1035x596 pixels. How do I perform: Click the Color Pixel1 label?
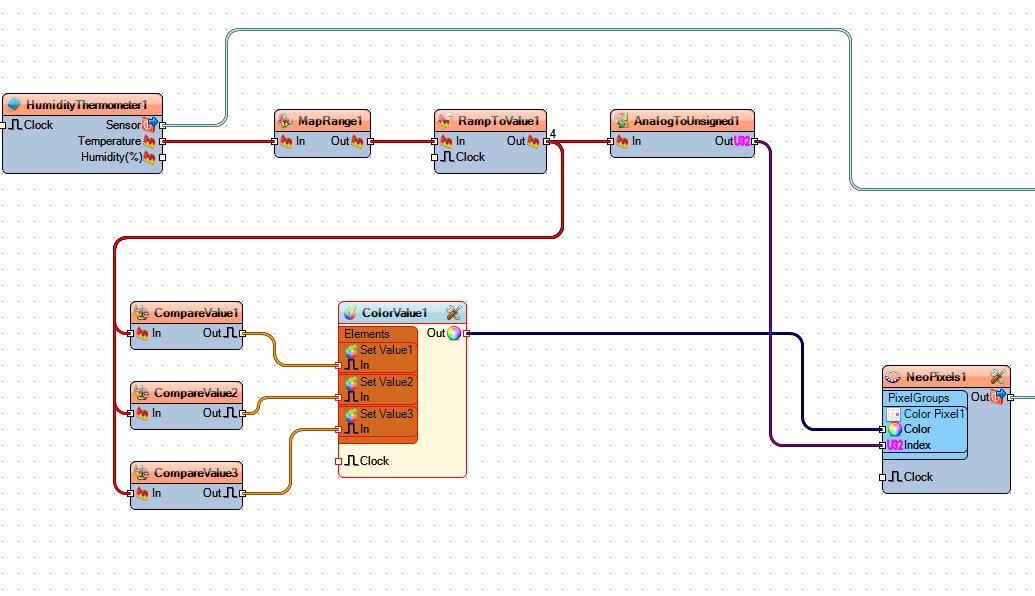[x=934, y=414]
